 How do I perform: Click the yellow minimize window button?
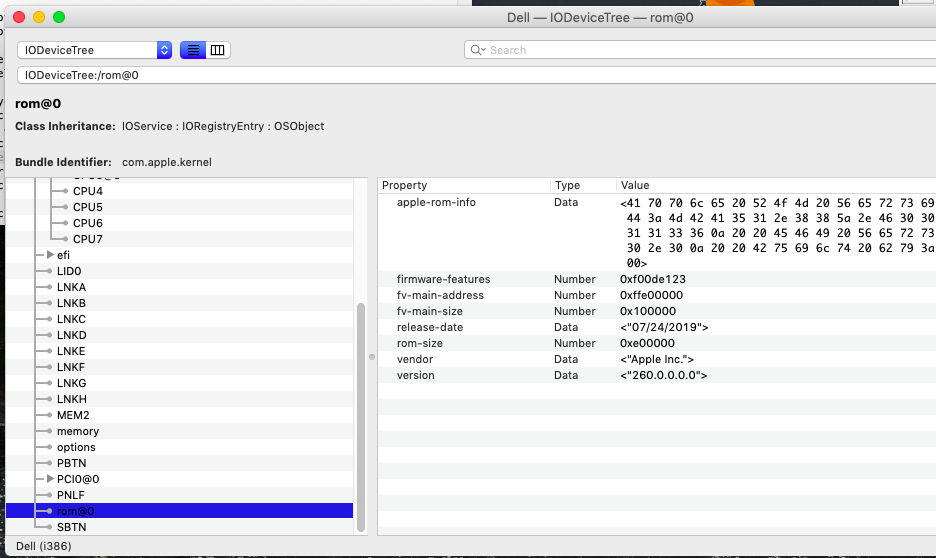pyautogui.click(x=39, y=17)
